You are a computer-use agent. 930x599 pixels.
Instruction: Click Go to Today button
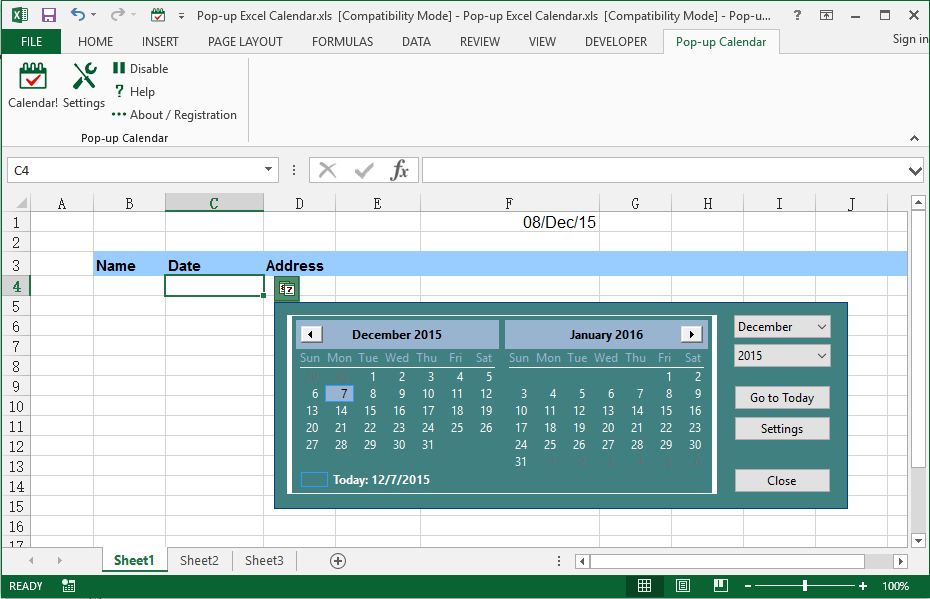pos(782,398)
